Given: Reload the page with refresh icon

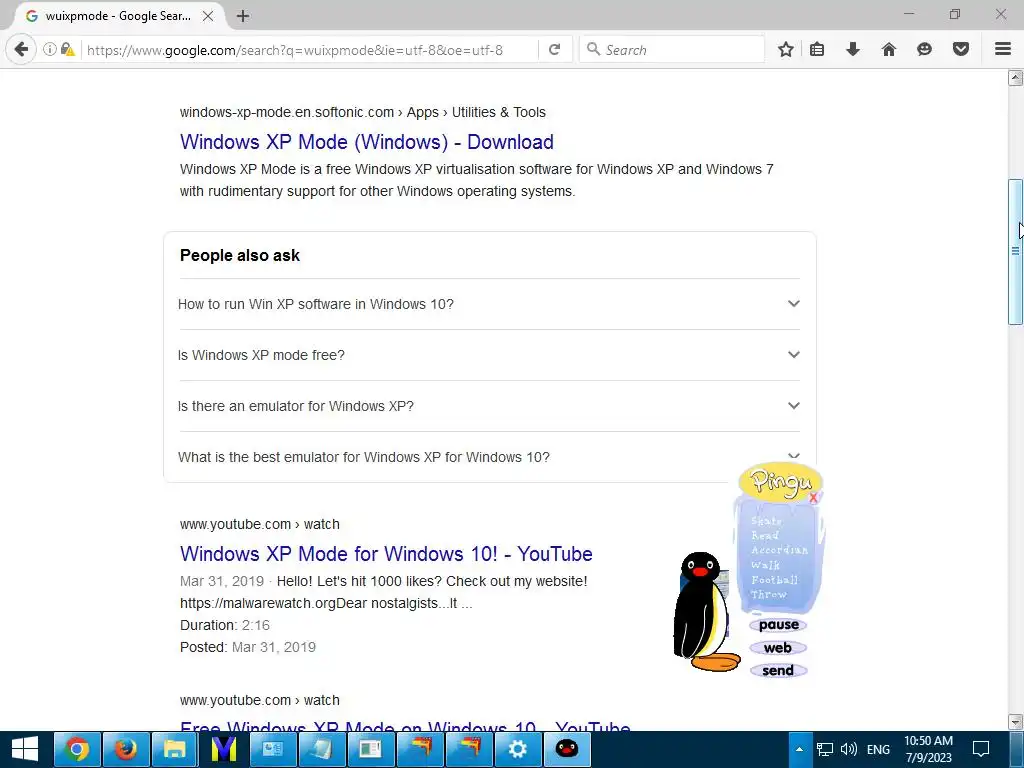Looking at the screenshot, I should (554, 49).
